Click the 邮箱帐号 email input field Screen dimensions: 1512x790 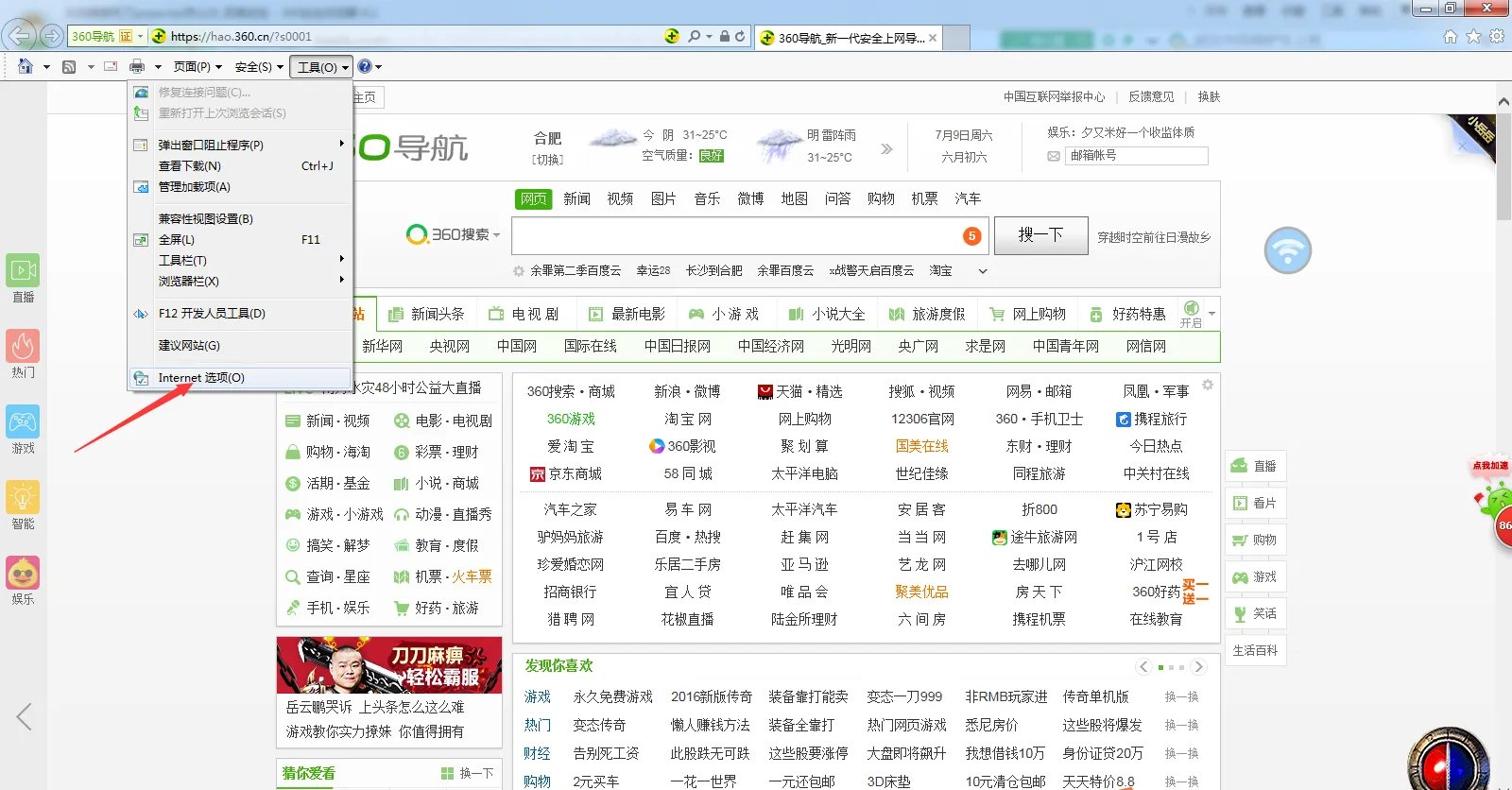(x=1137, y=155)
